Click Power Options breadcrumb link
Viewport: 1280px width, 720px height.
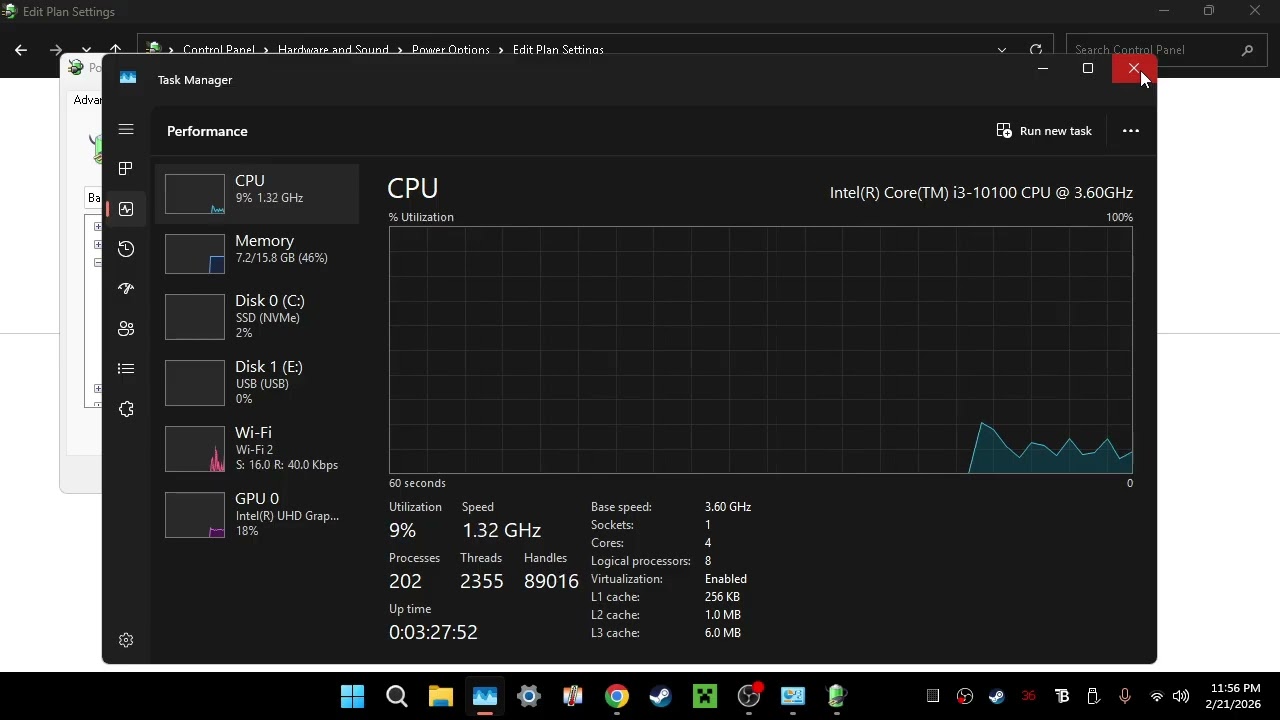(x=451, y=50)
